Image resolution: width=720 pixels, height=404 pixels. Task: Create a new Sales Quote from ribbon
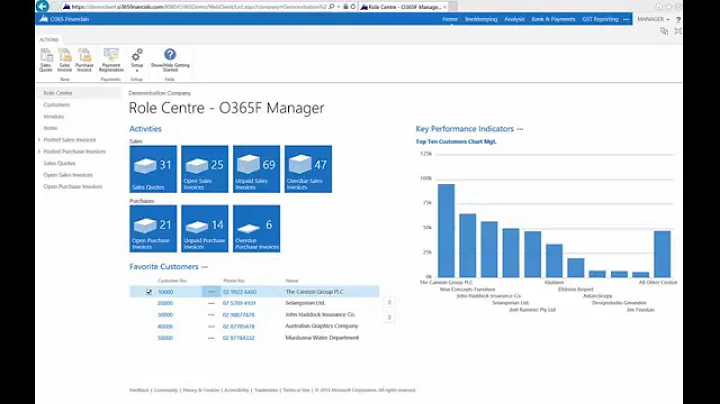point(46,60)
